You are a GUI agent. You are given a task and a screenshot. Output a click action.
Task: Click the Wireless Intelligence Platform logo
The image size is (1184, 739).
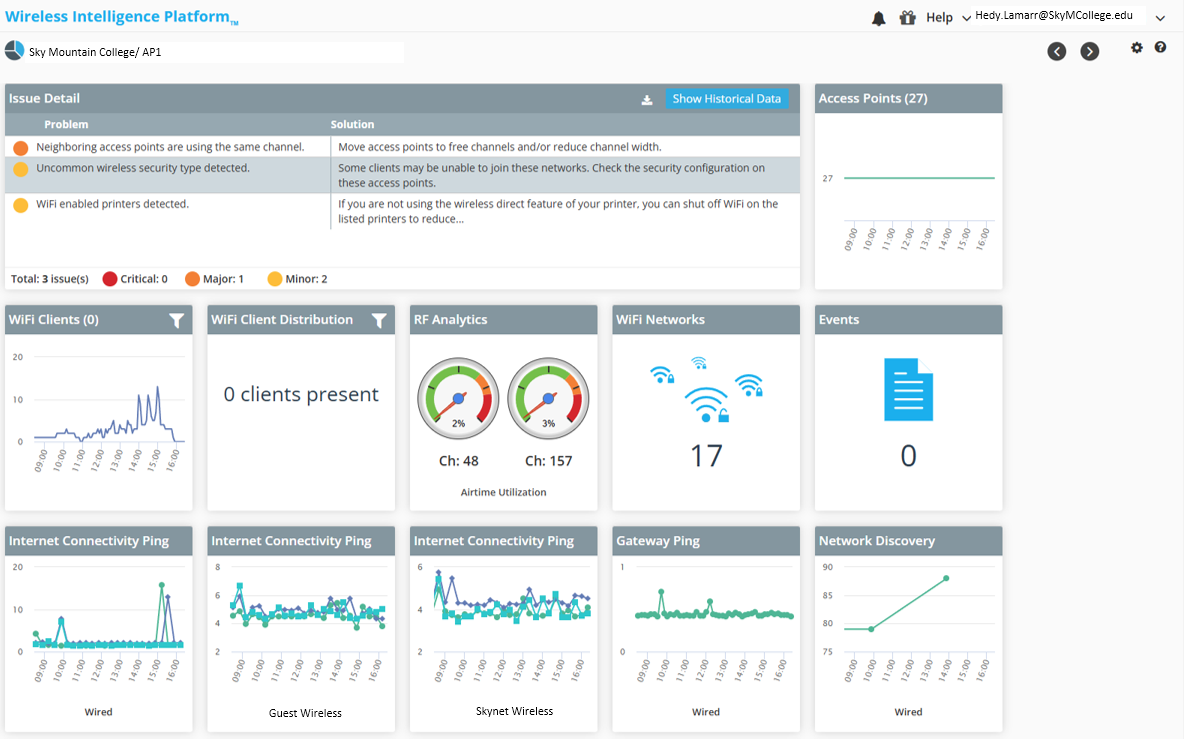coord(121,17)
